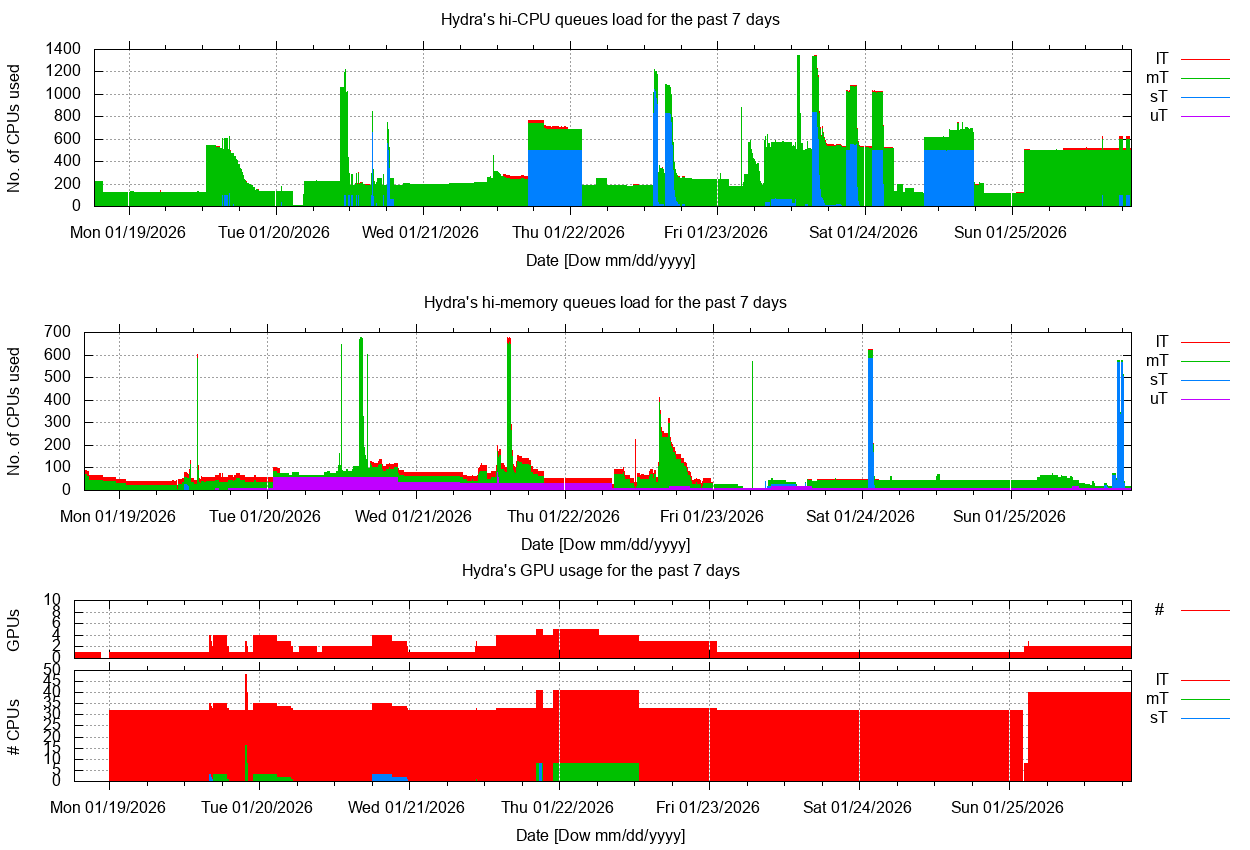Click the red lT legend line in hi-memory chart

click(1204, 342)
